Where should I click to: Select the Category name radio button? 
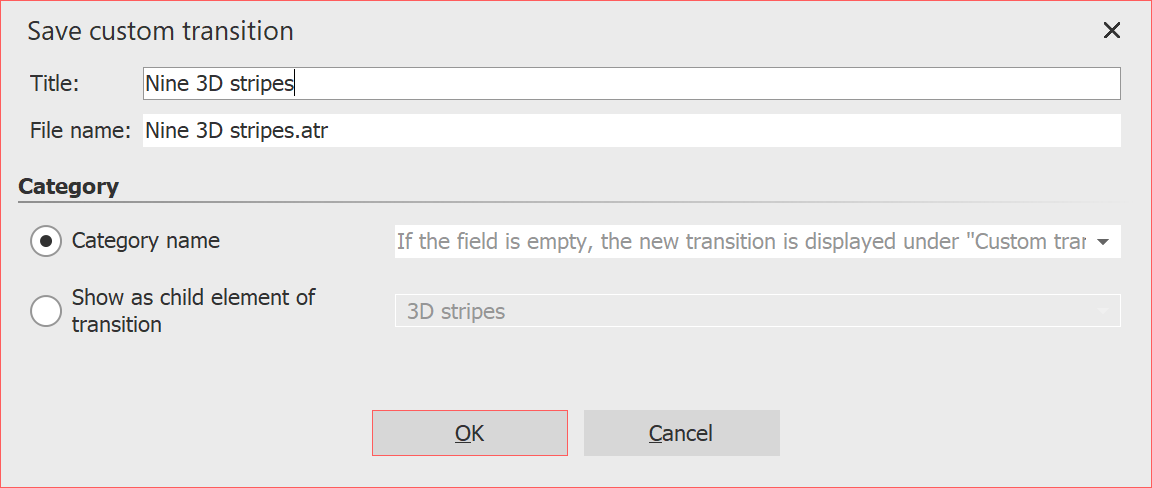point(46,241)
